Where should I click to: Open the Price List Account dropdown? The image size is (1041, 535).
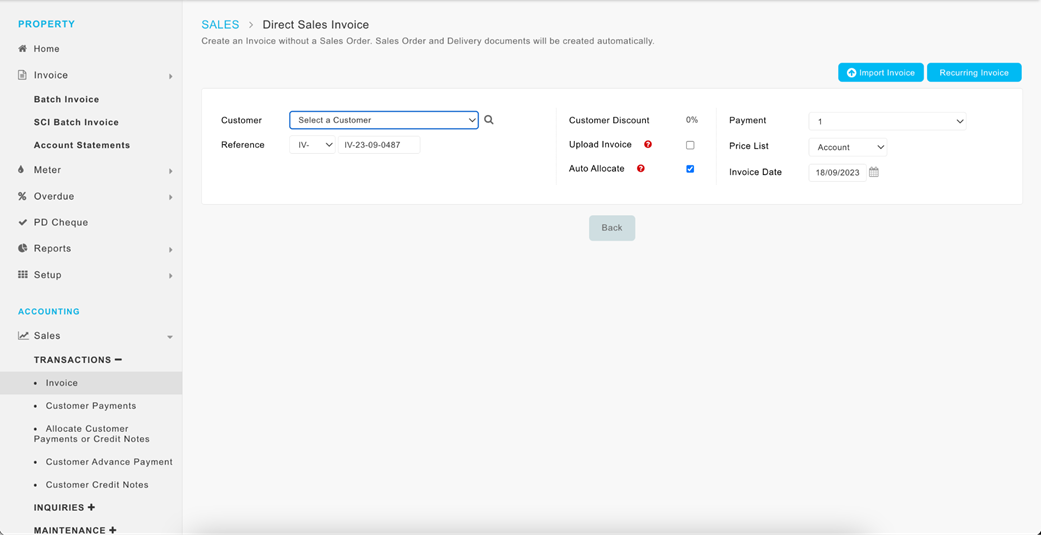point(848,147)
